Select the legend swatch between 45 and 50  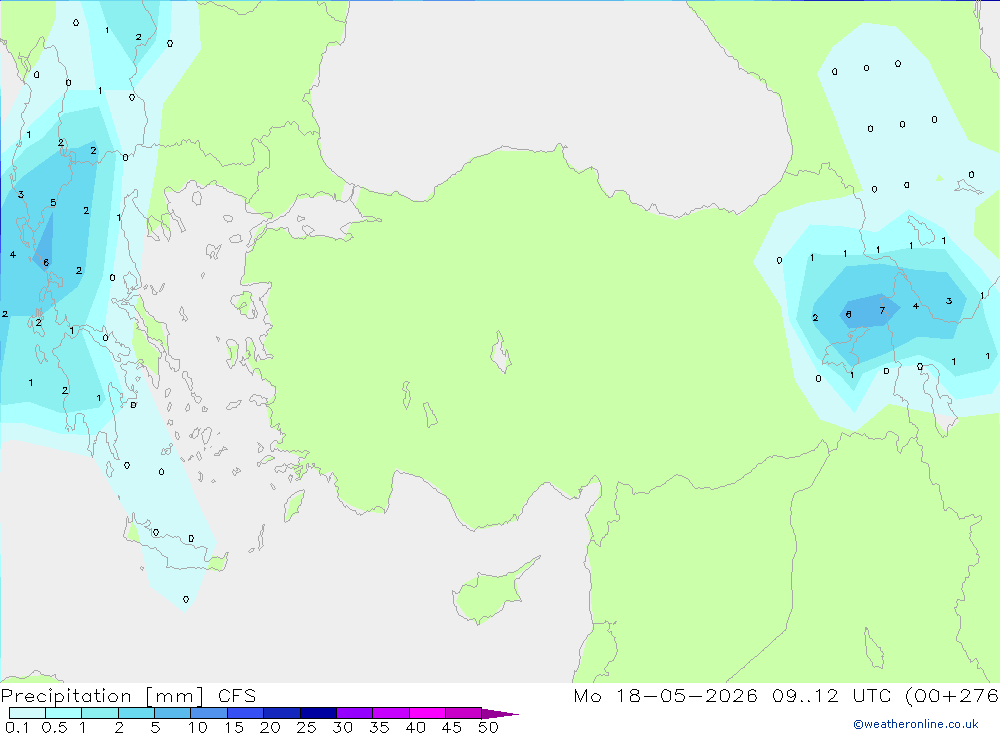pyautogui.click(x=464, y=713)
